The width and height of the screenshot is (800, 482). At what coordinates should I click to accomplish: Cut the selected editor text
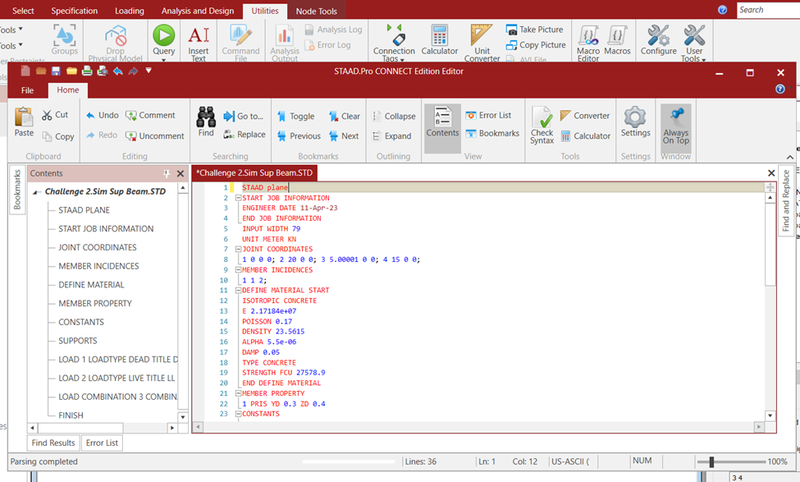pos(55,115)
